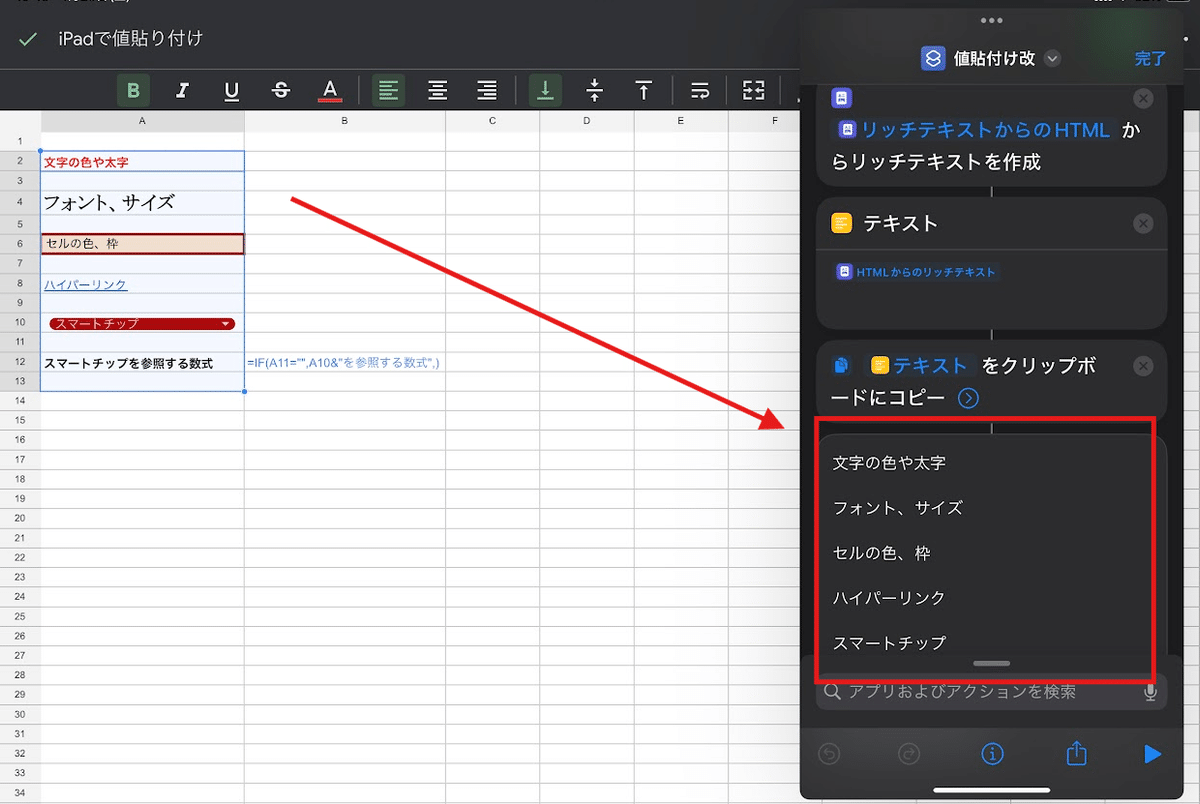Image resolution: width=1200 pixels, height=804 pixels.
Task: Open the 'ハイパーリンク' link in cell A8
Action: pos(85,285)
